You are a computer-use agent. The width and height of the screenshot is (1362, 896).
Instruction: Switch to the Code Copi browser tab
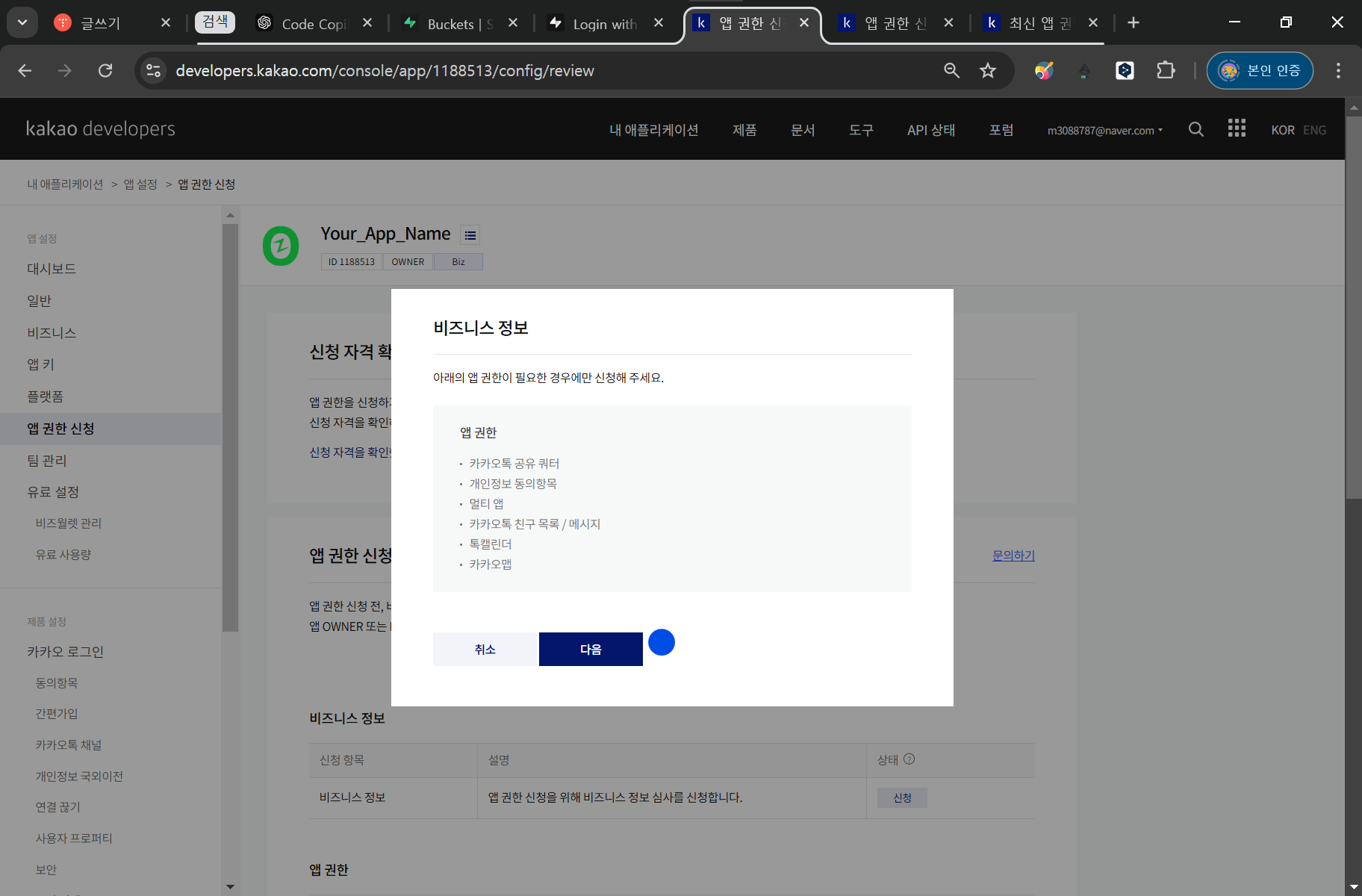pyautogui.click(x=314, y=24)
